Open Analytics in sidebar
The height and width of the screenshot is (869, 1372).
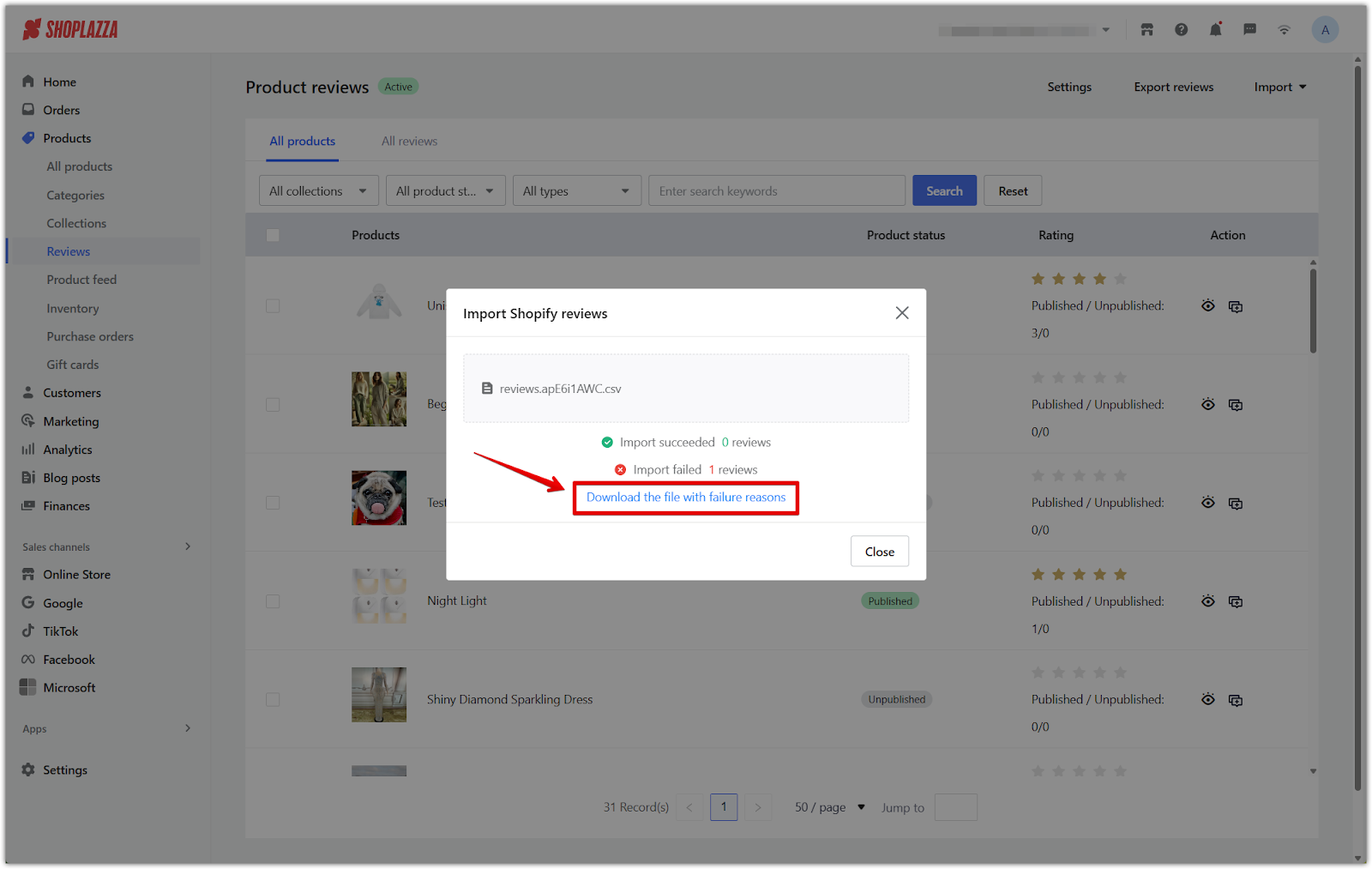pyautogui.click(x=68, y=450)
